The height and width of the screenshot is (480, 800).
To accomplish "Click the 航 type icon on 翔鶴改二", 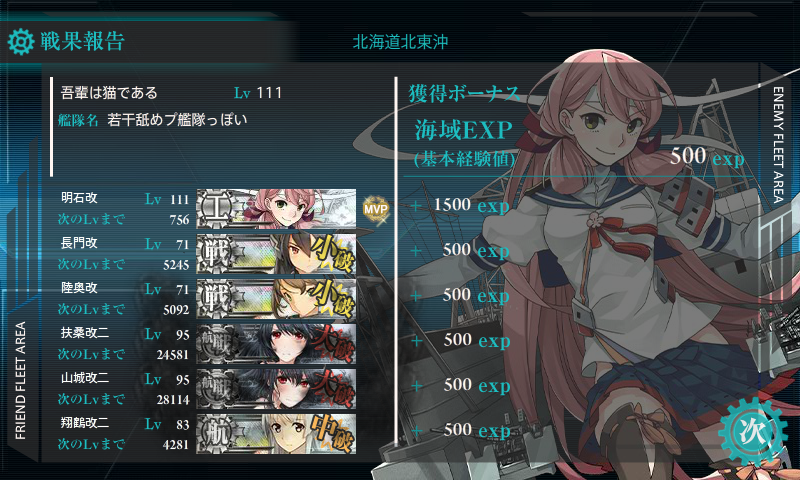I will pos(215,434).
